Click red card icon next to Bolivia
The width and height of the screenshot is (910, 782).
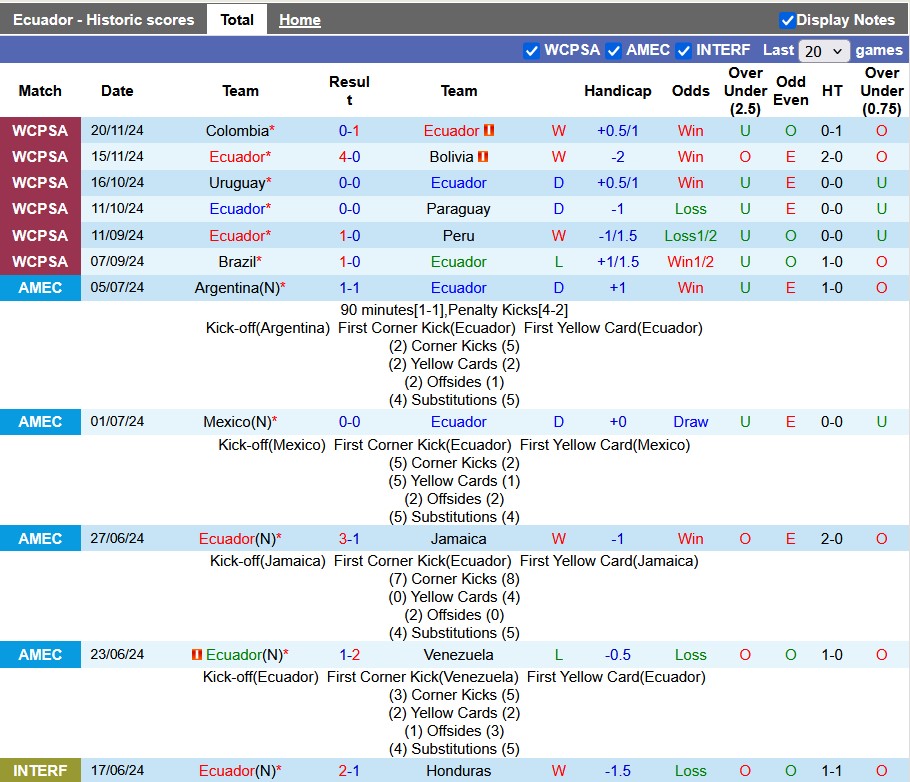coord(483,157)
